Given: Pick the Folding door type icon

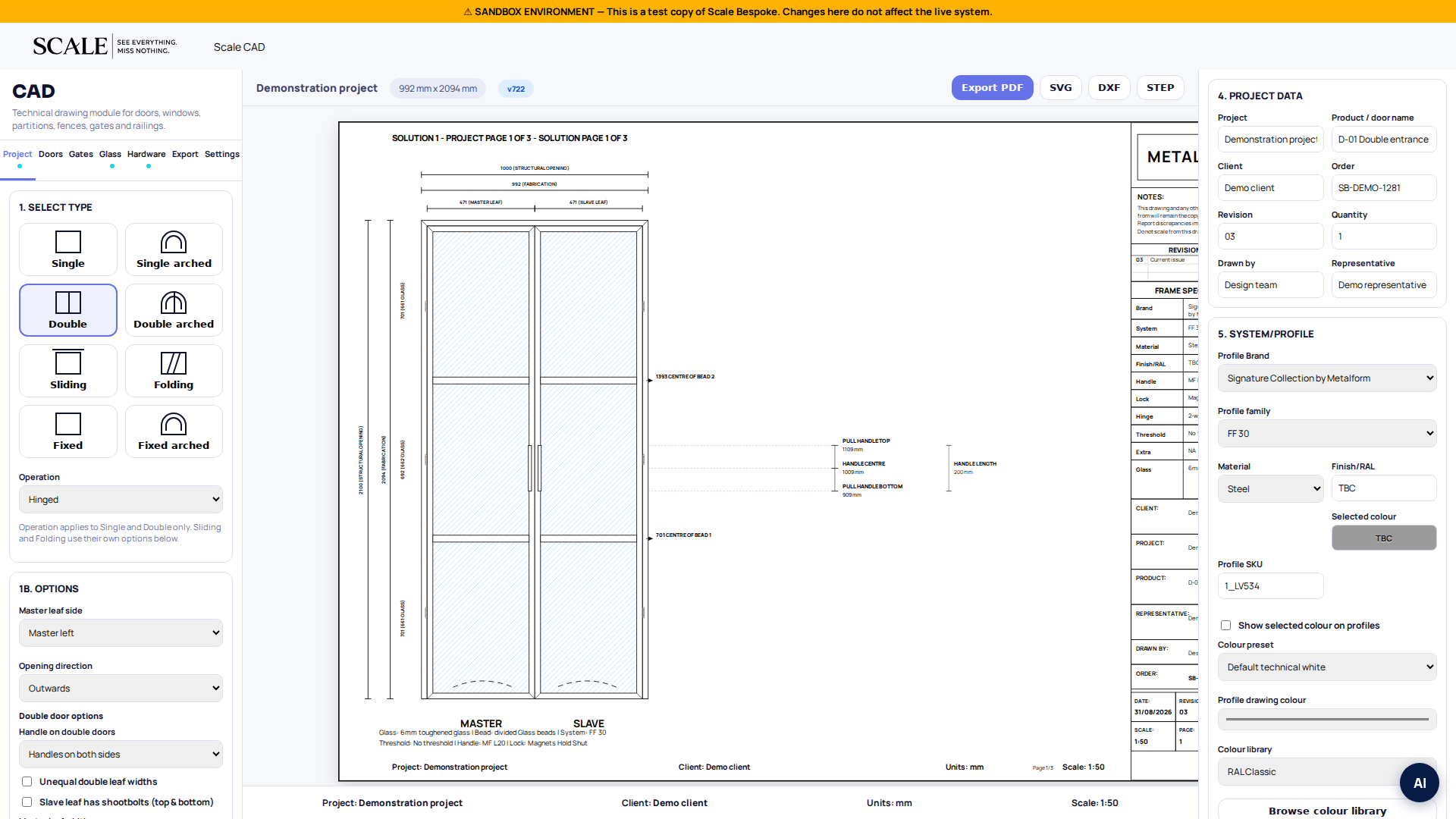Looking at the screenshot, I should coord(174,371).
